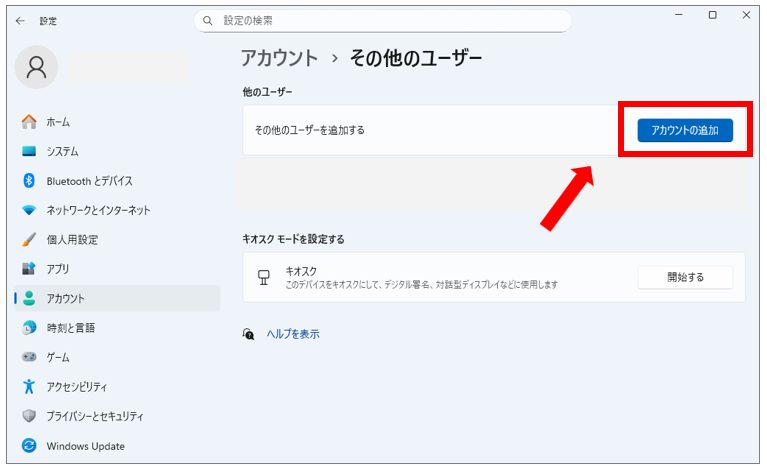Open ネットワークとインターネット settings
767x467 pixels.
point(117,210)
